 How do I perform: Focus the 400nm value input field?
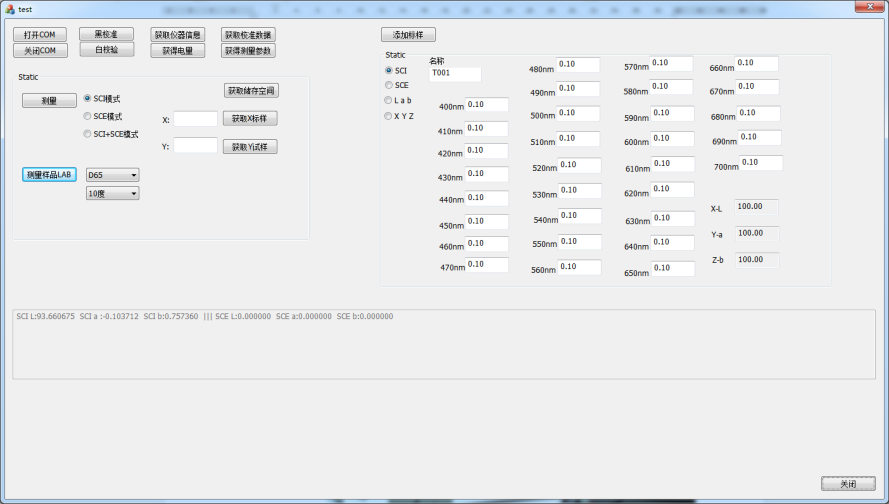(x=486, y=104)
